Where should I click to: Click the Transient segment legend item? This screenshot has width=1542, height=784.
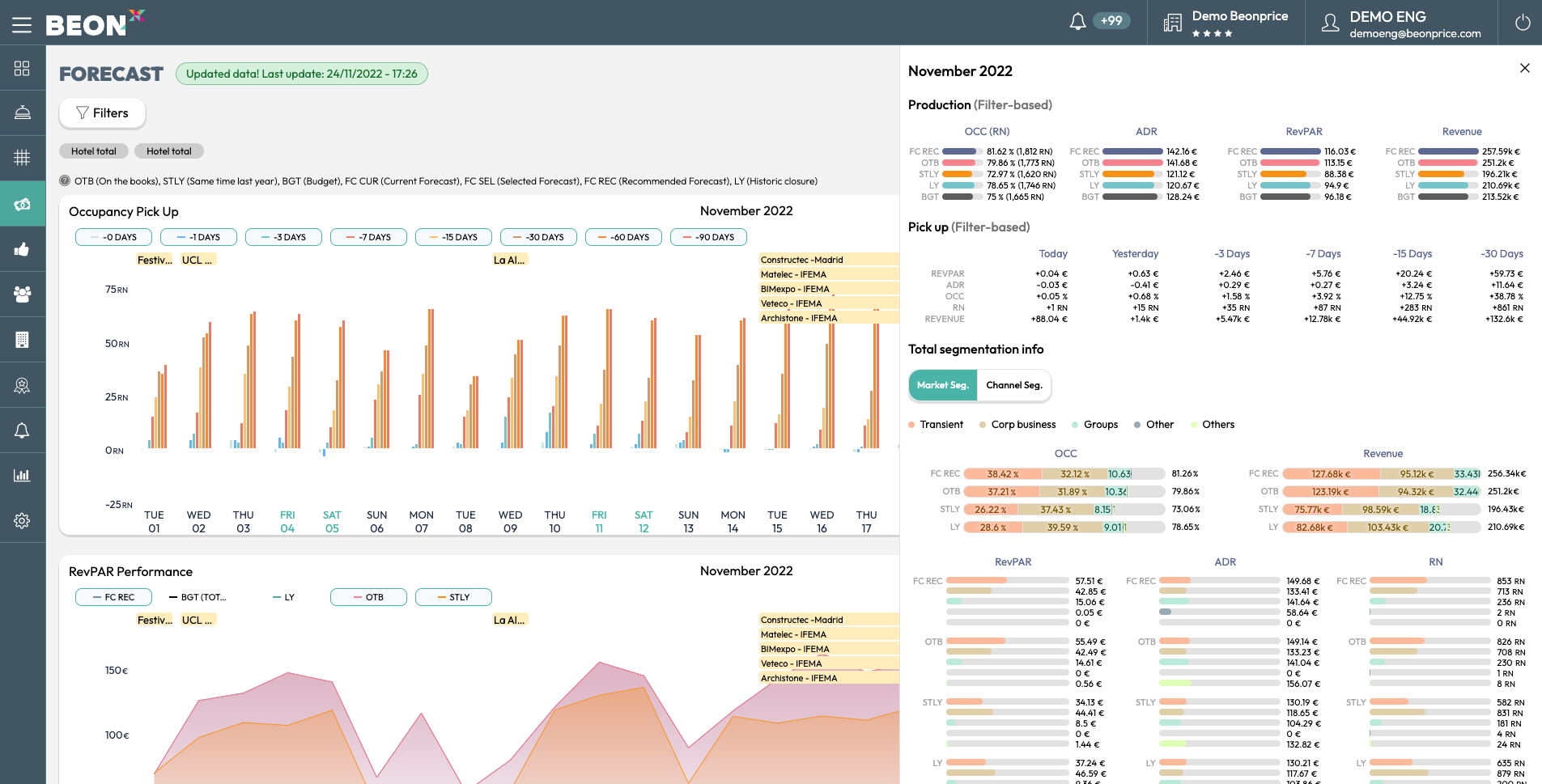click(936, 424)
